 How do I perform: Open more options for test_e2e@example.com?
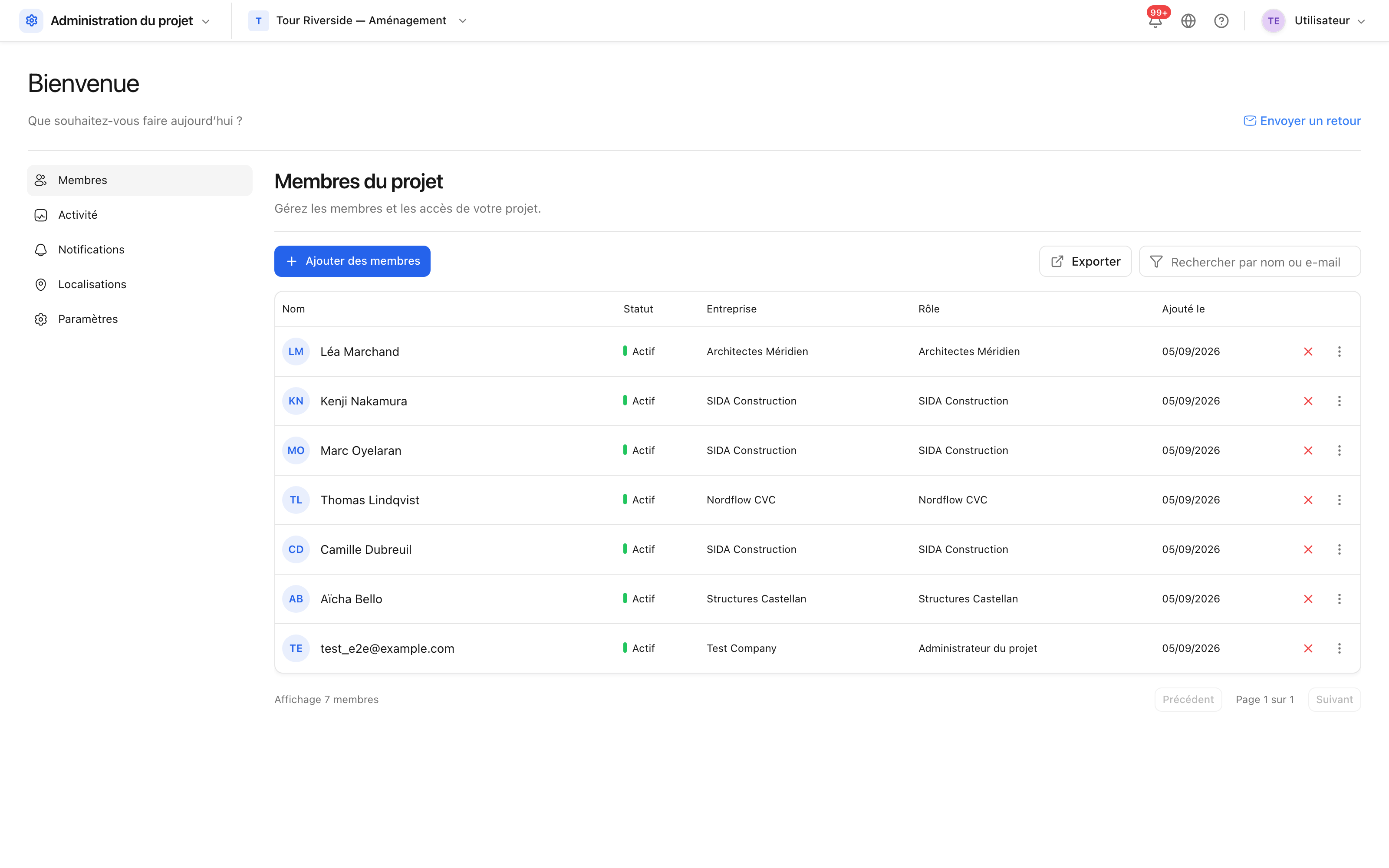pos(1339,648)
